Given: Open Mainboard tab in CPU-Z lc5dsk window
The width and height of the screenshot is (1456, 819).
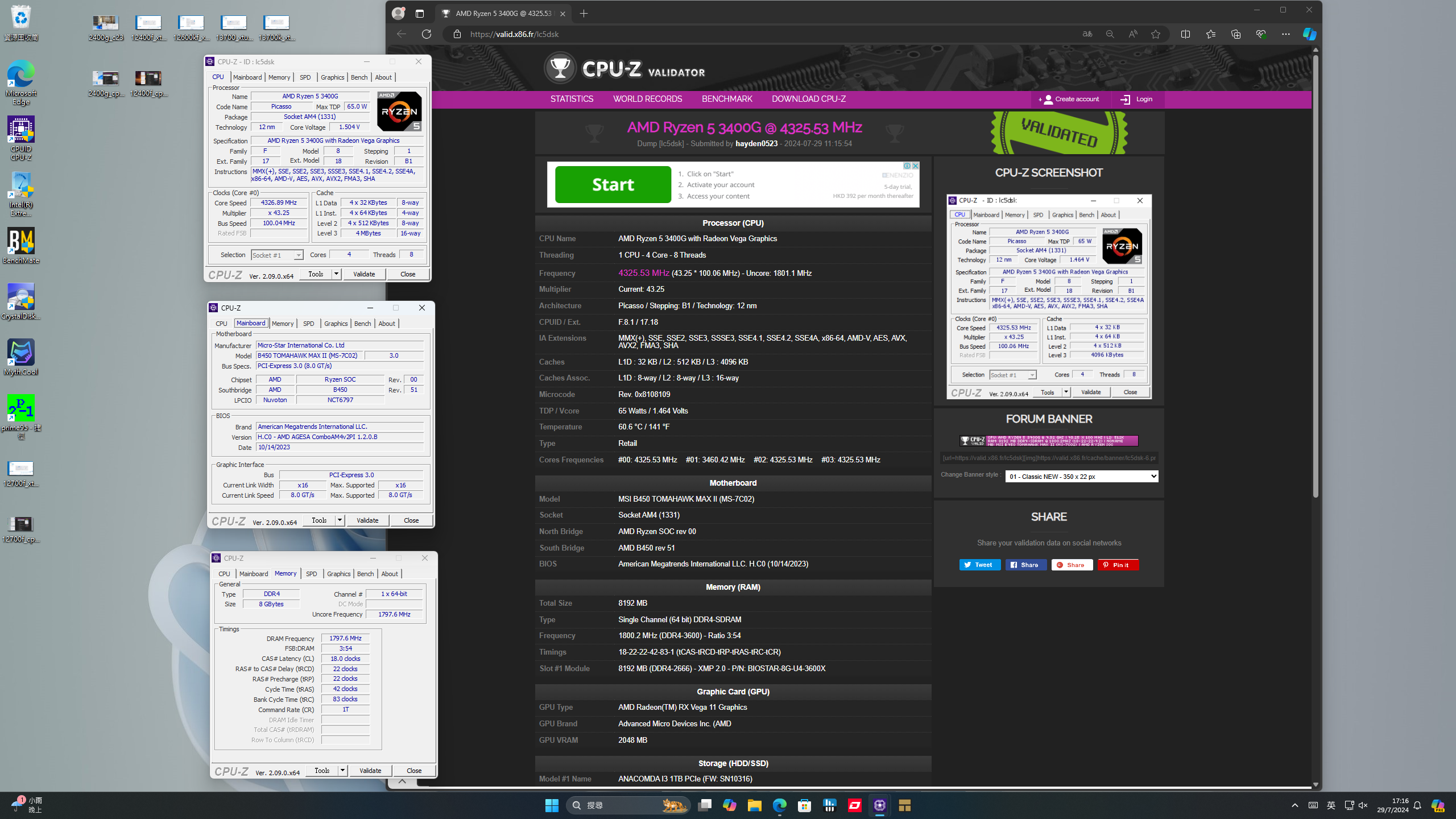Looking at the screenshot, I should click(x=247, y=77).
